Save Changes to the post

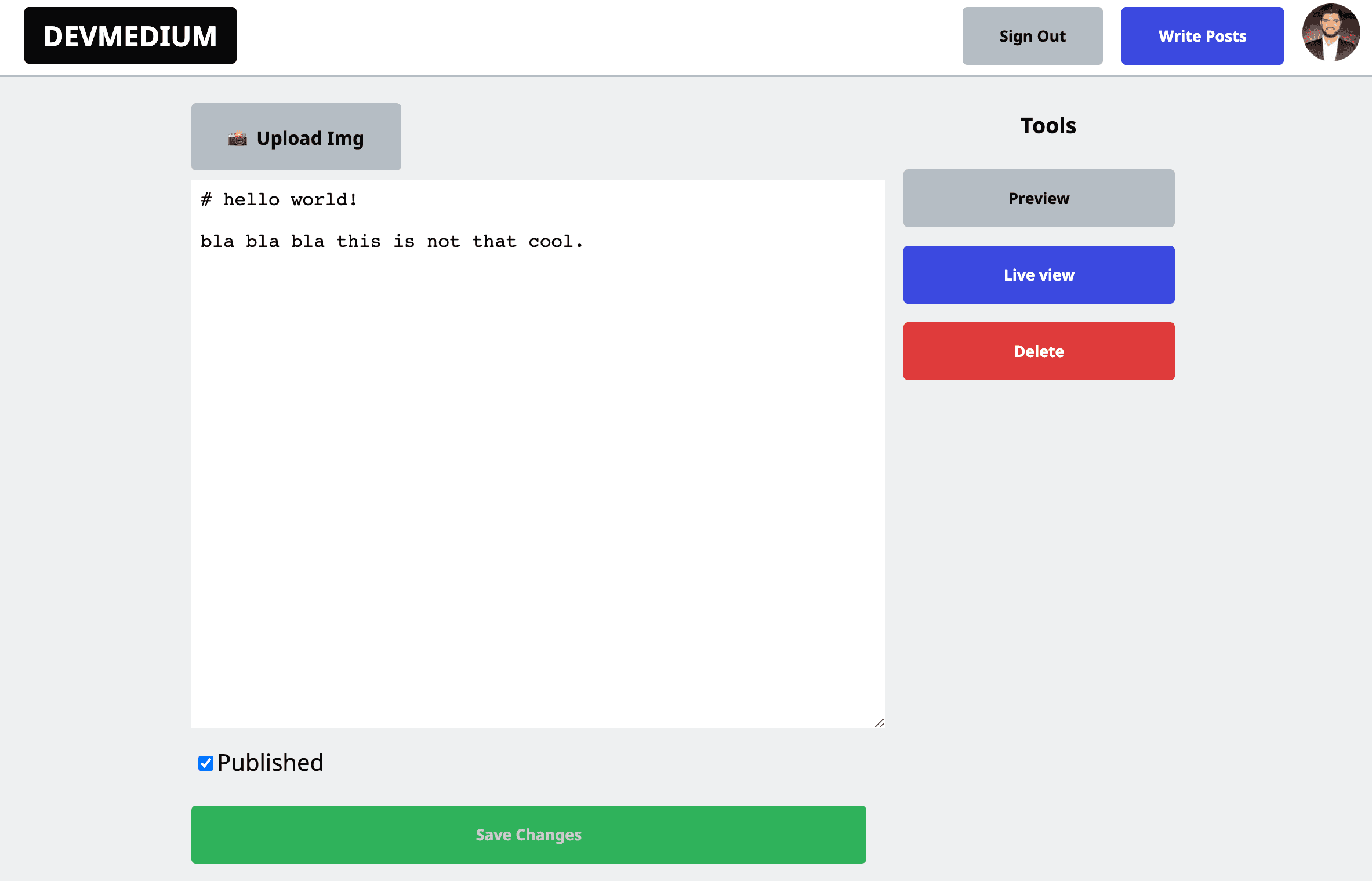coord(528,835)
